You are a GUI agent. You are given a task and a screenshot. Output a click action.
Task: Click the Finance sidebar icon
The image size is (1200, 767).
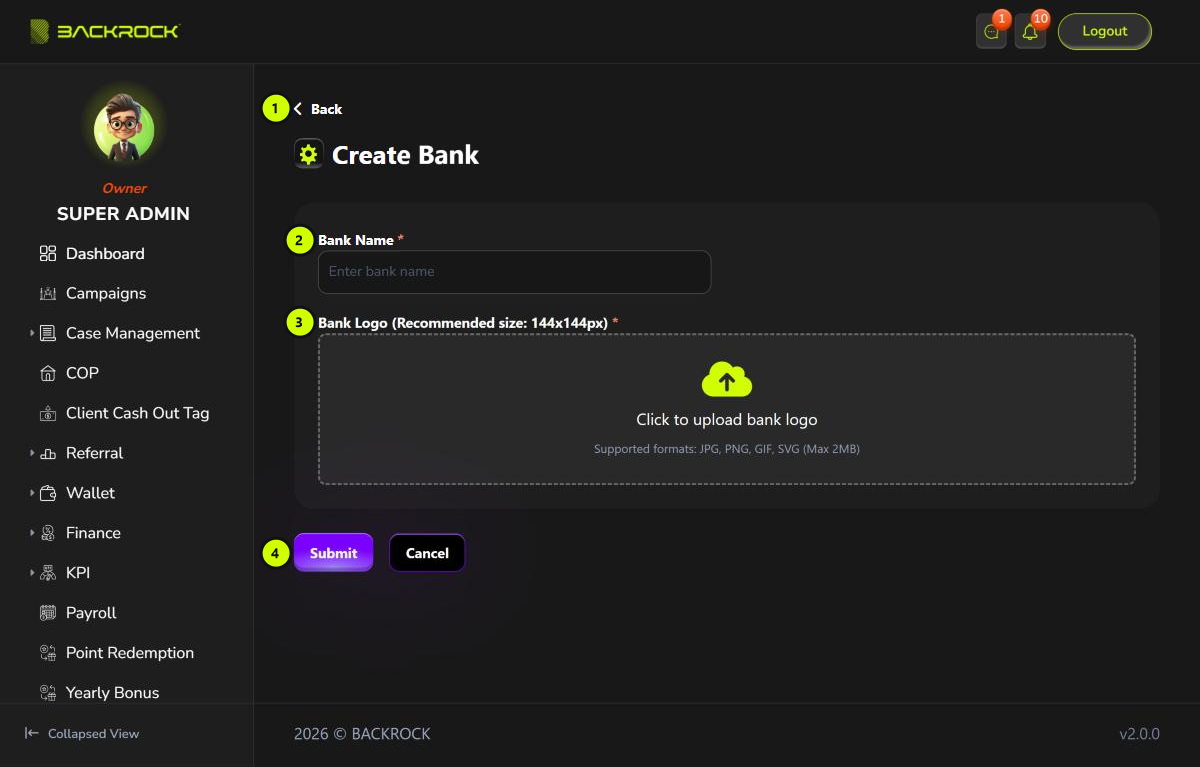pyautogui.click(x=48, y=534)
